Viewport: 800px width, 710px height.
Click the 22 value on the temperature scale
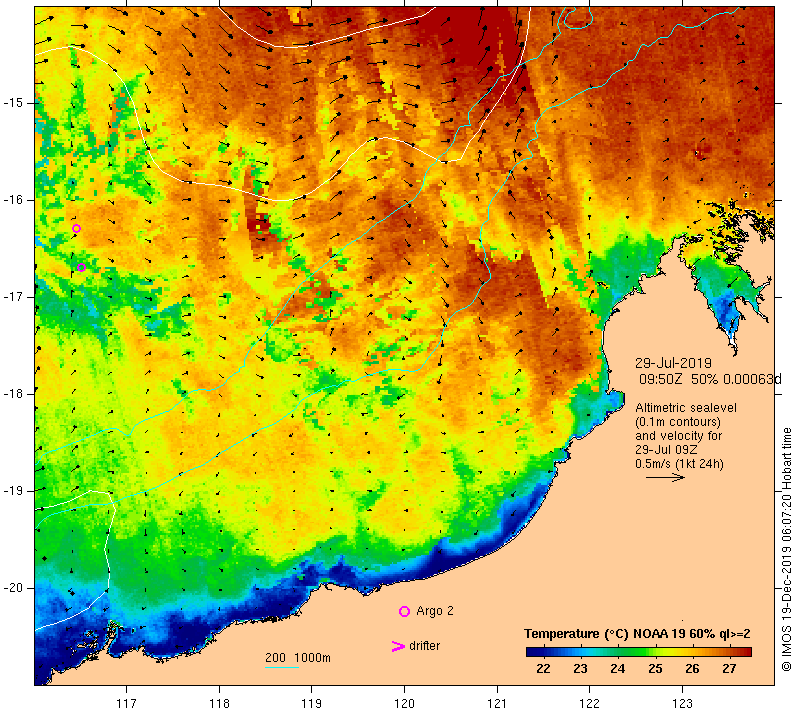pos(543,669)
